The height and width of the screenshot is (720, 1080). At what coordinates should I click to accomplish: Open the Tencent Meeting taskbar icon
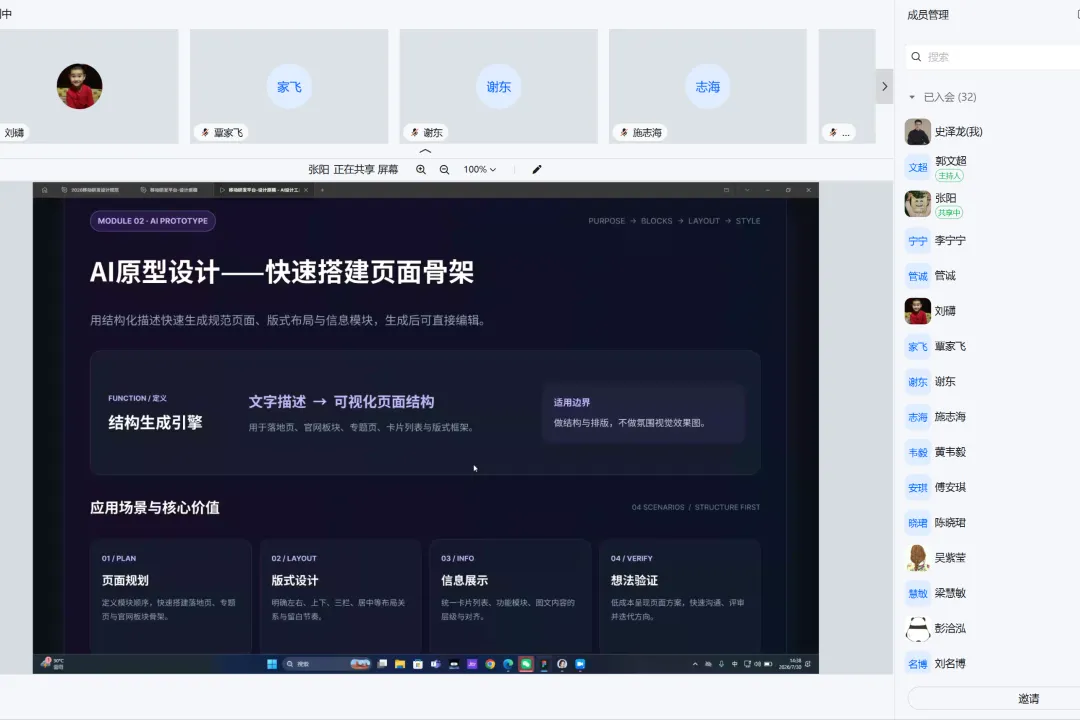(x=580, y=664)
